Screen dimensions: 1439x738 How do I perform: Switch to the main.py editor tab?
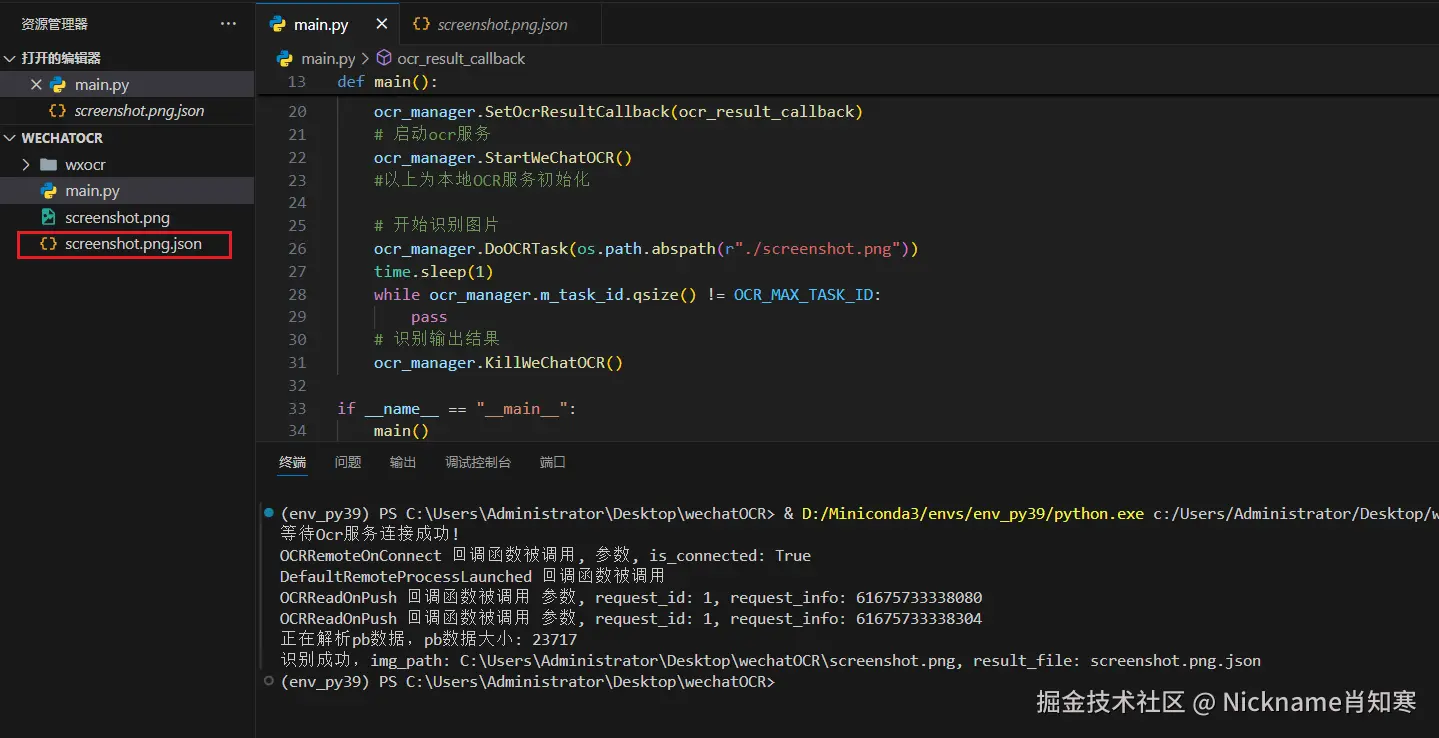click(320, 24)
